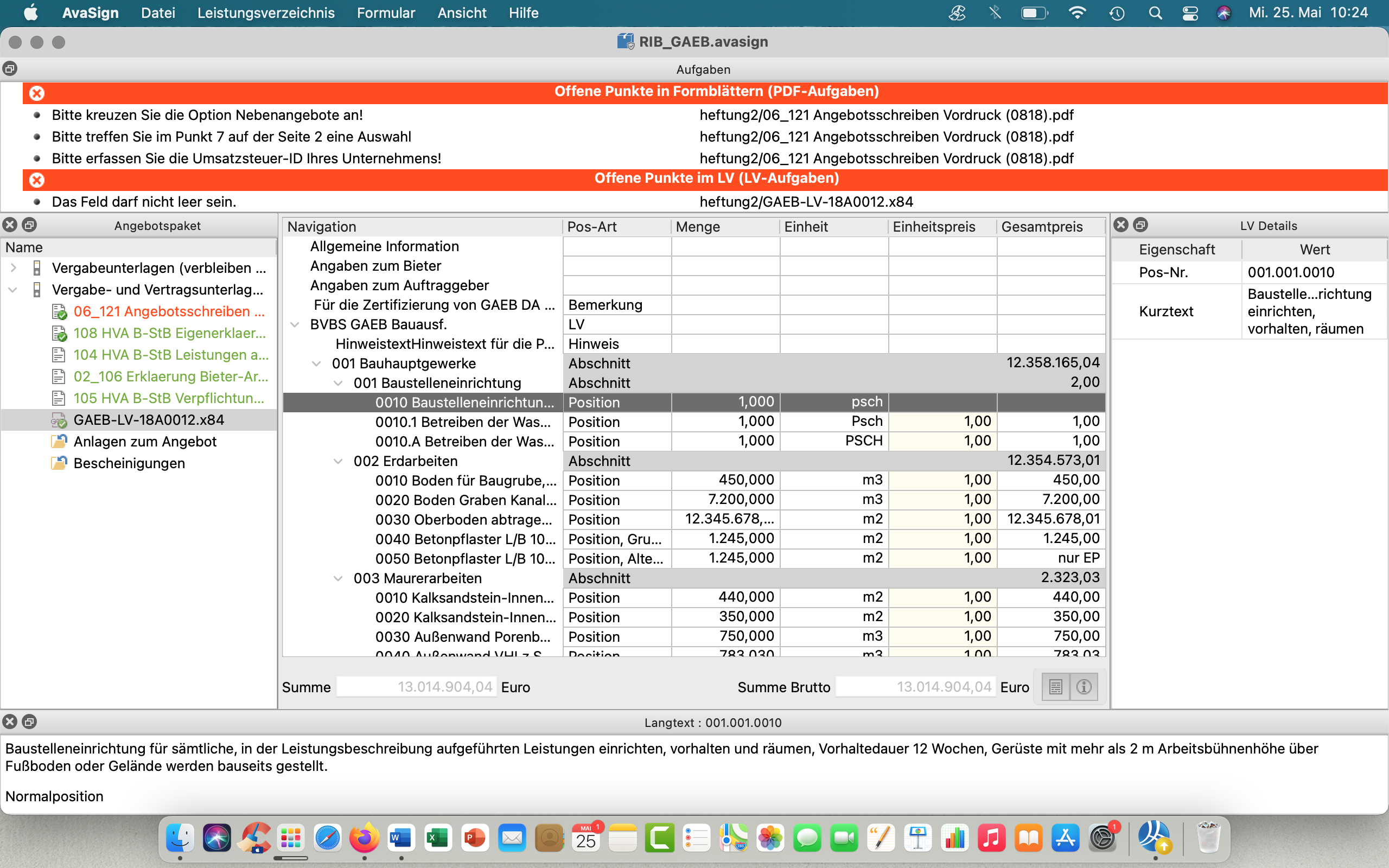
Task: Open the Bescheinigungen folder
Action: point(129,463)
